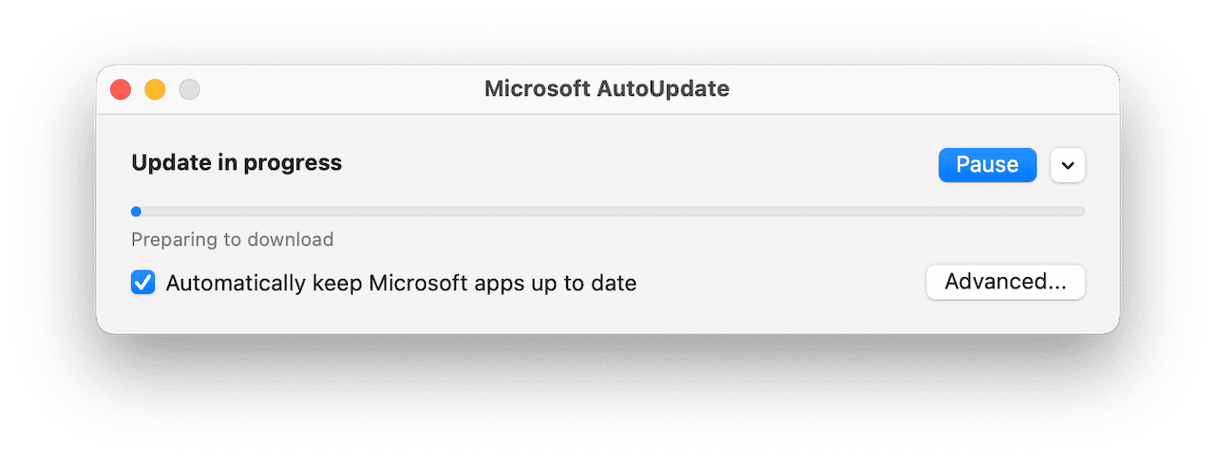This screenshot has width=1216, height=461.
Task: Click the 'Preparing to download' status text
Action: (232, 240)
